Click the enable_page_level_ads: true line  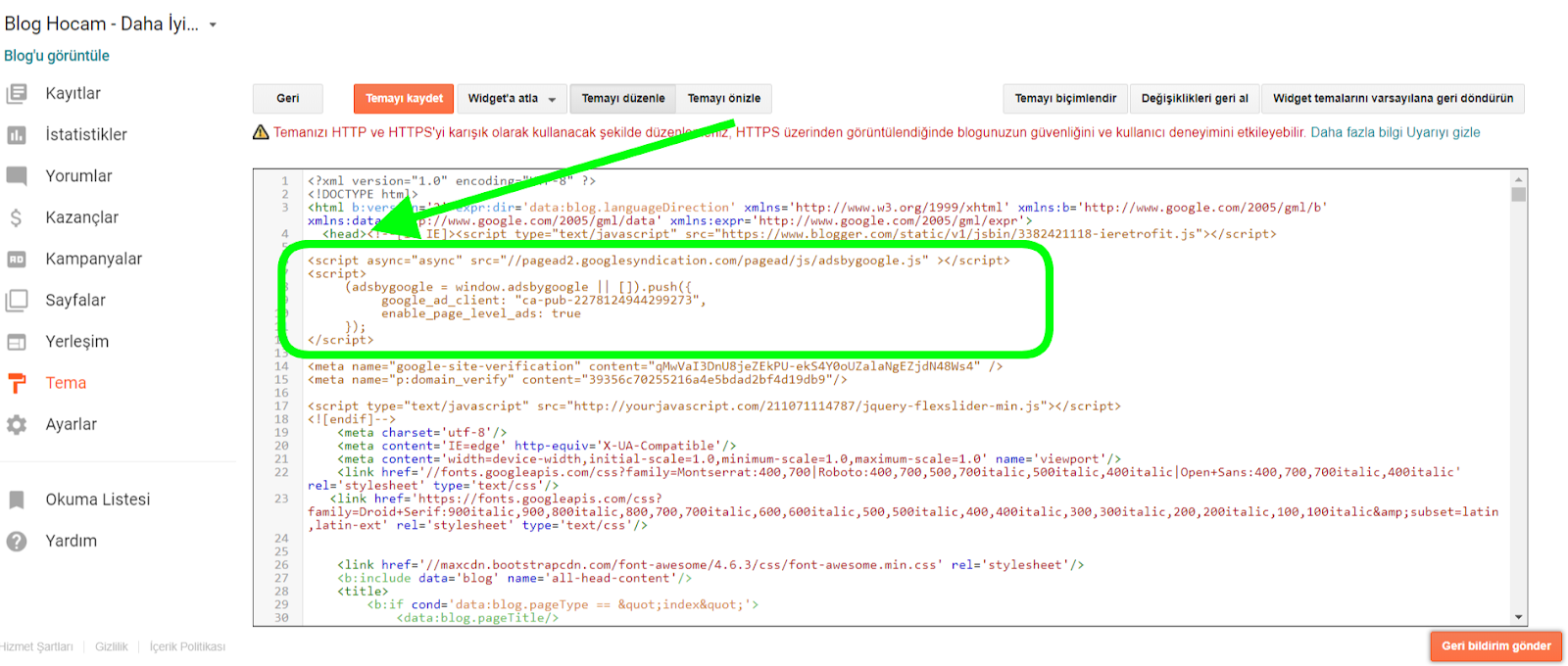click(481, 313)
